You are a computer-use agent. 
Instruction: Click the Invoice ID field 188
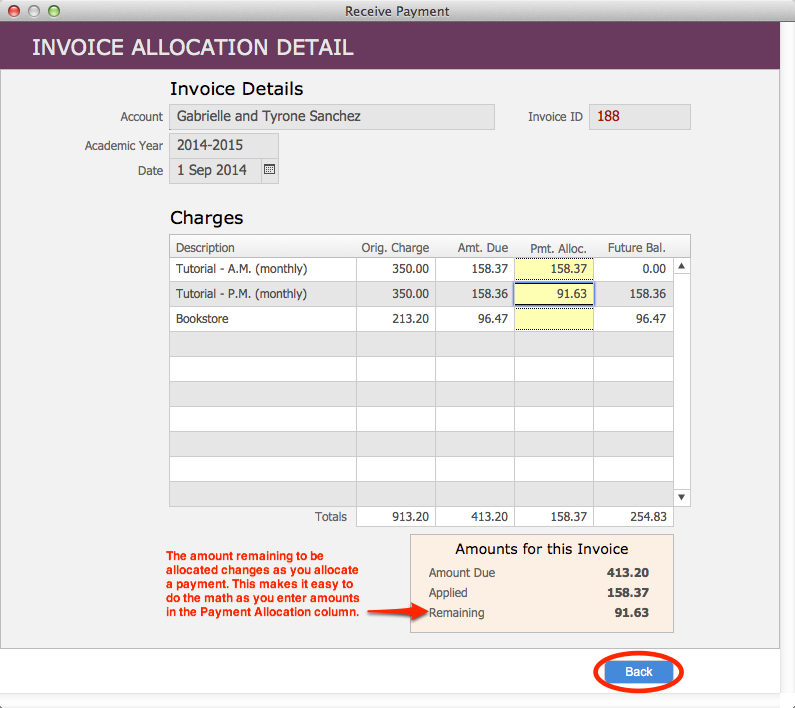(x=639, y=117)
